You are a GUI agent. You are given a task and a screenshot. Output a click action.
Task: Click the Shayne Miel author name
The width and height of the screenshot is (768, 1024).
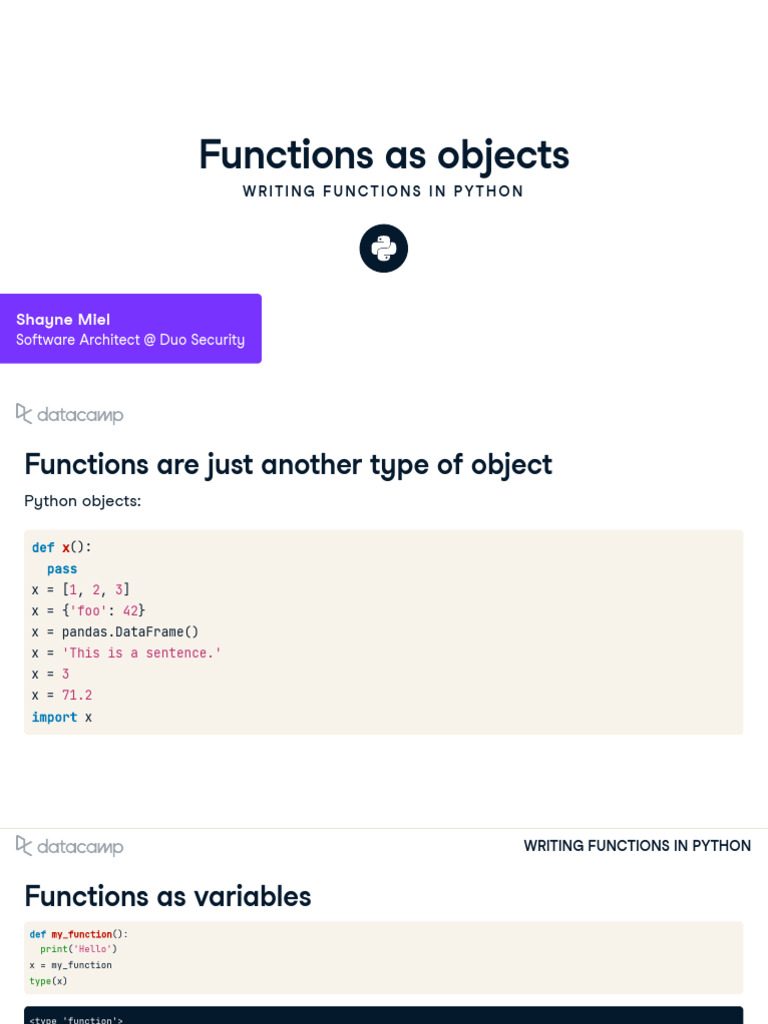tap(63, 319)
